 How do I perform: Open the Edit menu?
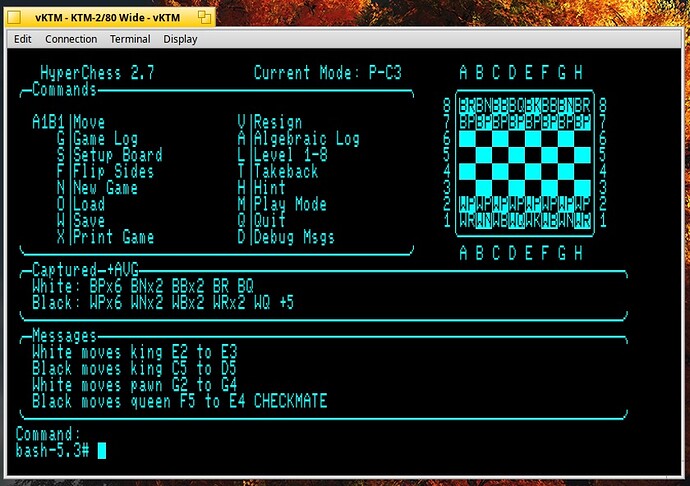pos(22,39)
